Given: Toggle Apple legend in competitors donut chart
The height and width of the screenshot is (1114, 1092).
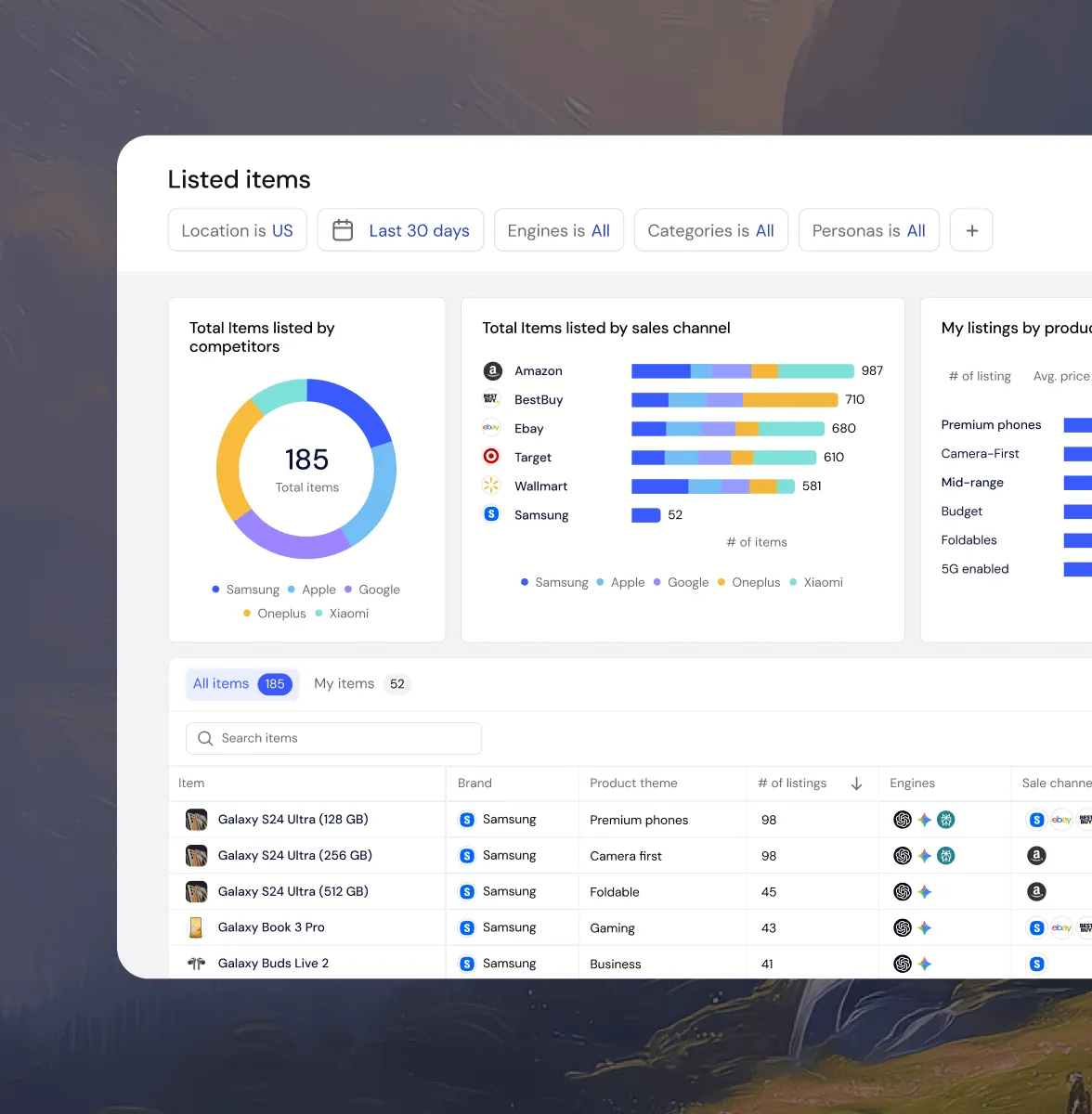Looking at the screenshot, I should point(312,589).
